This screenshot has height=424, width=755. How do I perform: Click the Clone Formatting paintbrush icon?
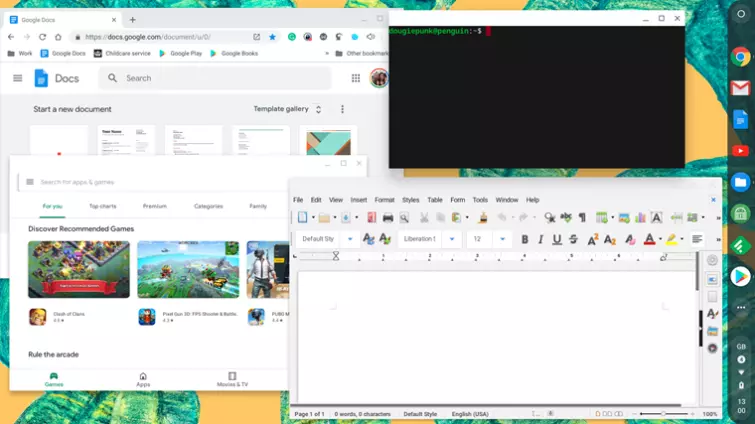pyautogui.click(x=484, y=217)
